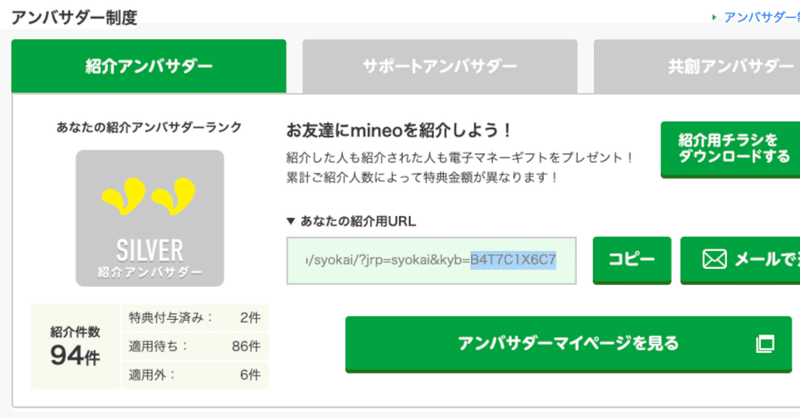The width and height of the screenshot is (800, 419).
Task: Click the yellow mineo logo in the silver badge
Action: point(150,198)
